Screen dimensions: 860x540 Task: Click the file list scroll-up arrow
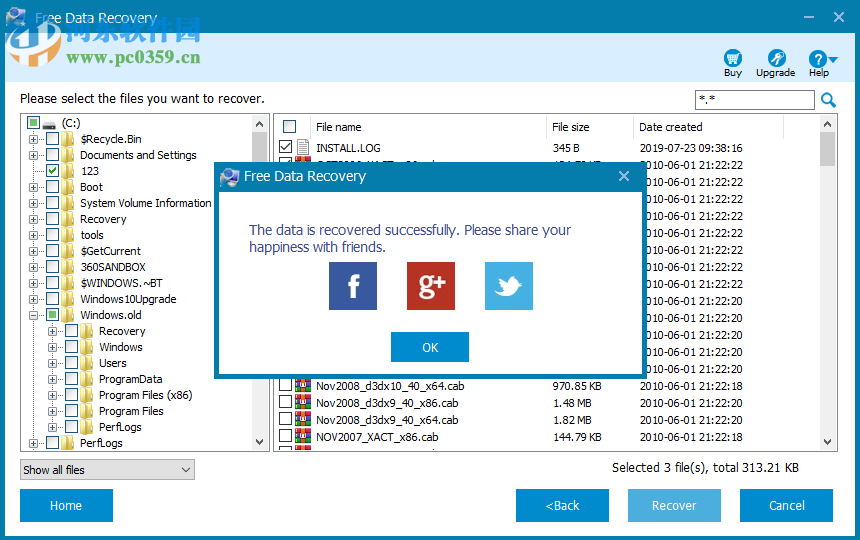click(x=828, y=124)
